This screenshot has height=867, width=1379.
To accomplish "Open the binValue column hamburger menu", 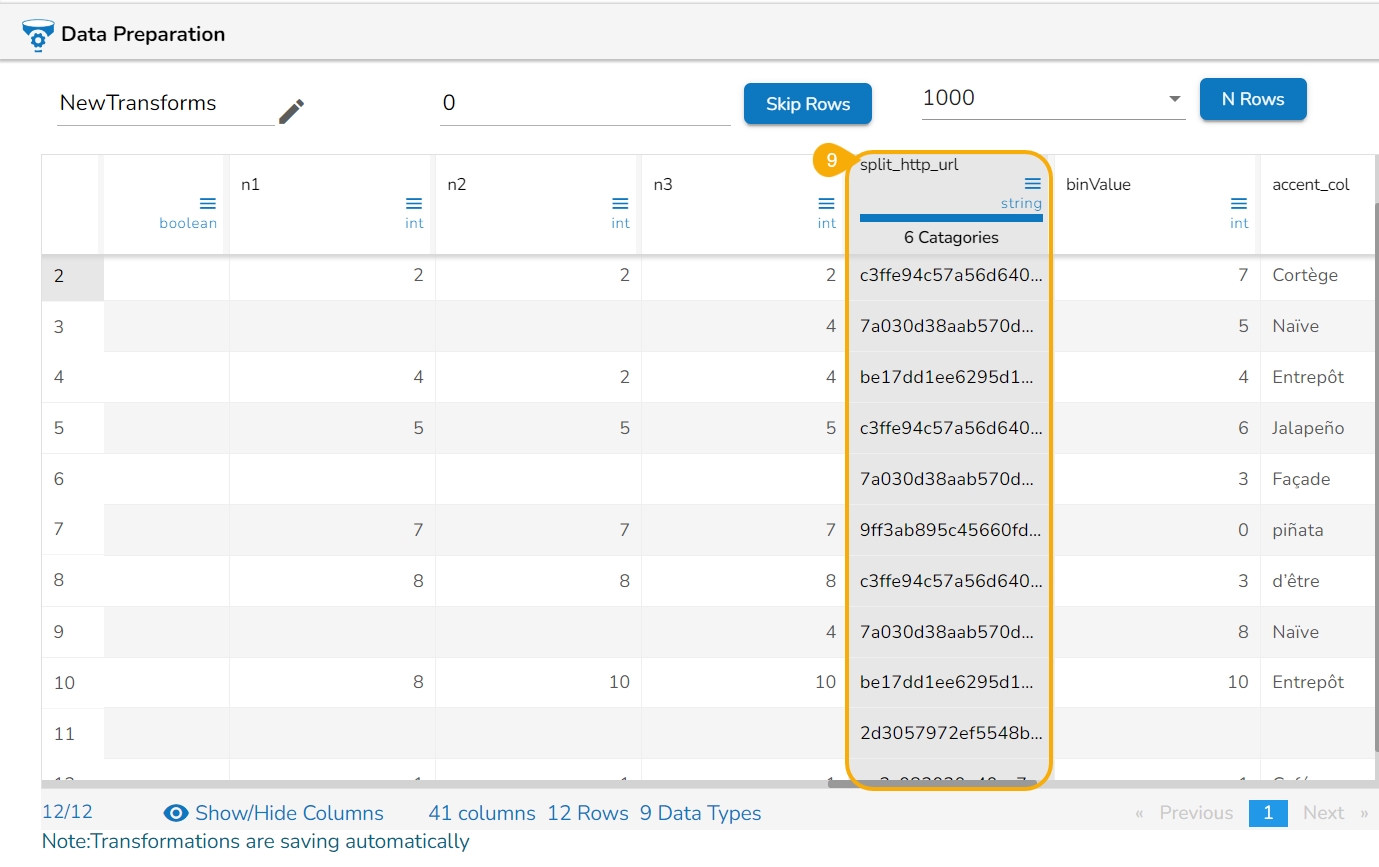I will click(x=1239, y=204).
